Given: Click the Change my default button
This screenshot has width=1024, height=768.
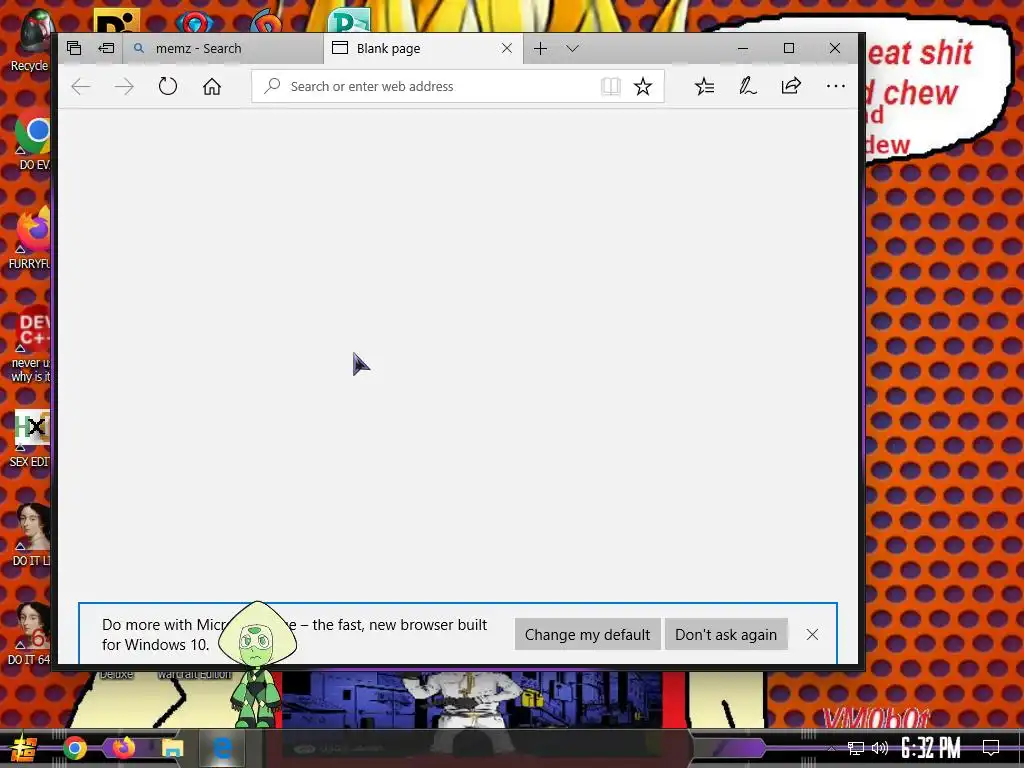Looking at the screenshot, I should [587, 635].
